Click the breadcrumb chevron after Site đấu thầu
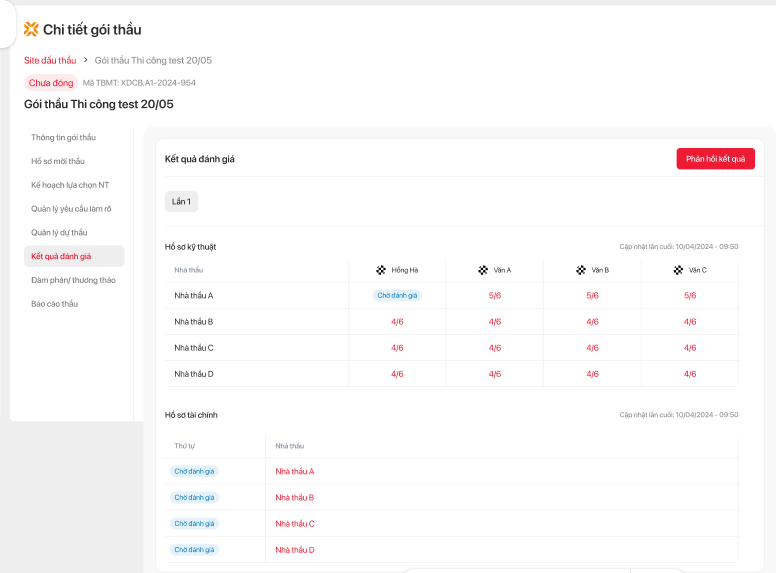 pyautogui.click(x=86, y=60)
